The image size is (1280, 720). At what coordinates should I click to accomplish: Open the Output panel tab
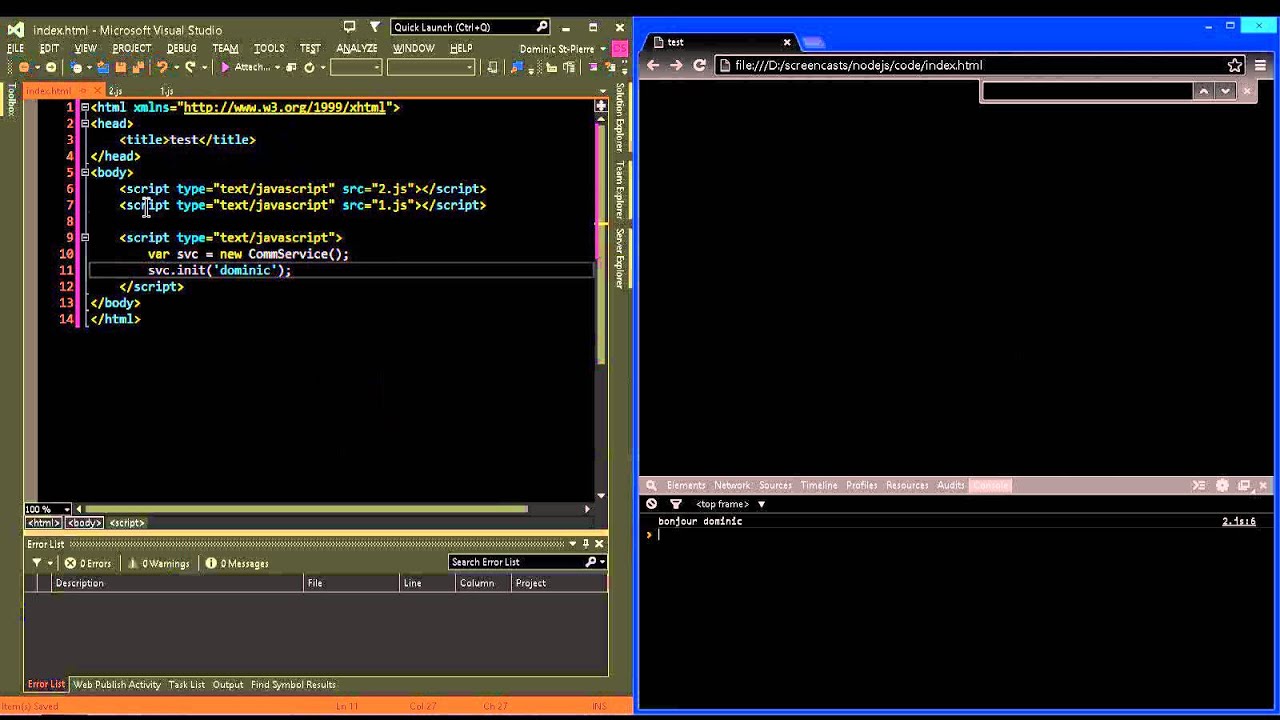tap(228, 685)
